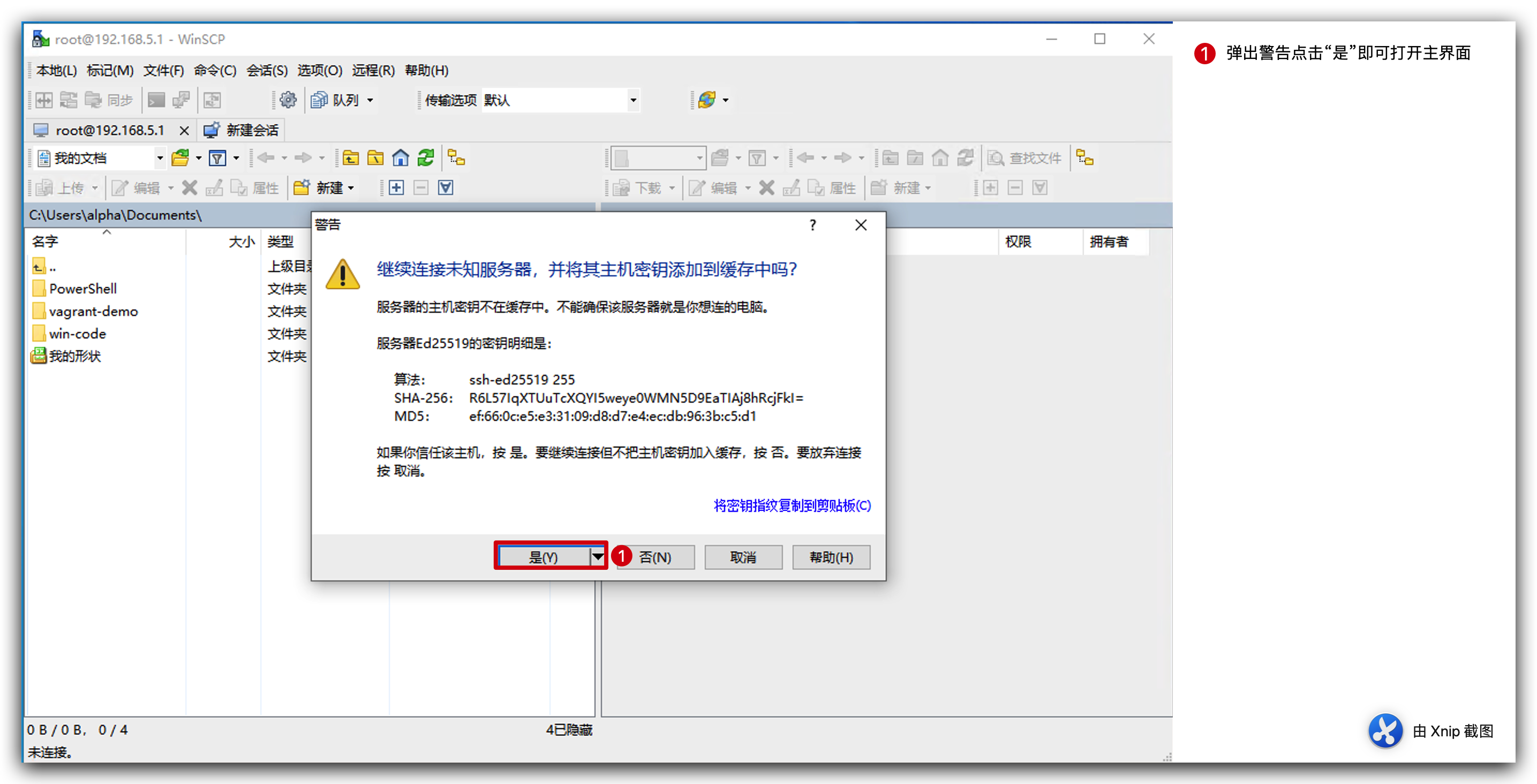Expand the local open directory dropdown arrow
This screenshot has width=1537, height=784.
199,158
